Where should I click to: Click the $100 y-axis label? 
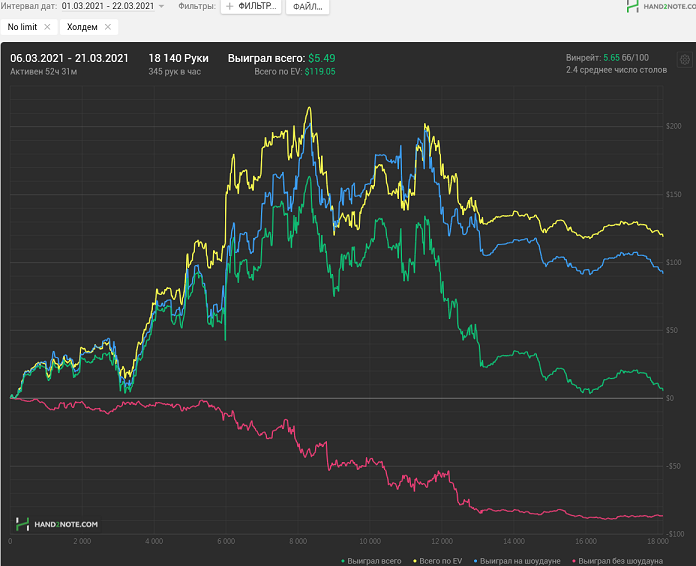[673, 262]
